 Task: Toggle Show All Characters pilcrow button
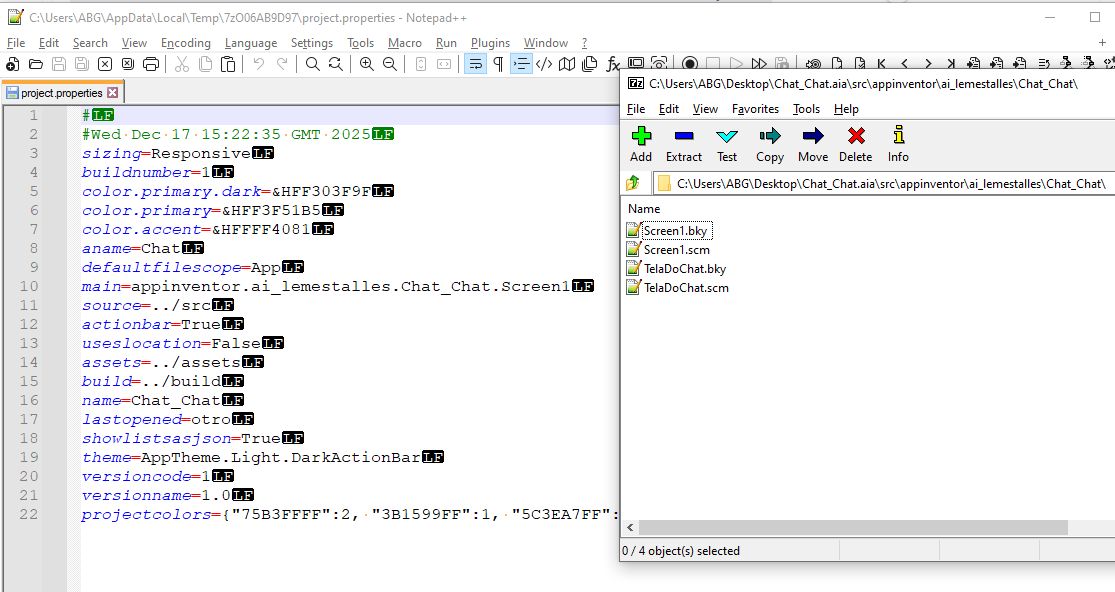pyautogui.click(x=498, y=64)
